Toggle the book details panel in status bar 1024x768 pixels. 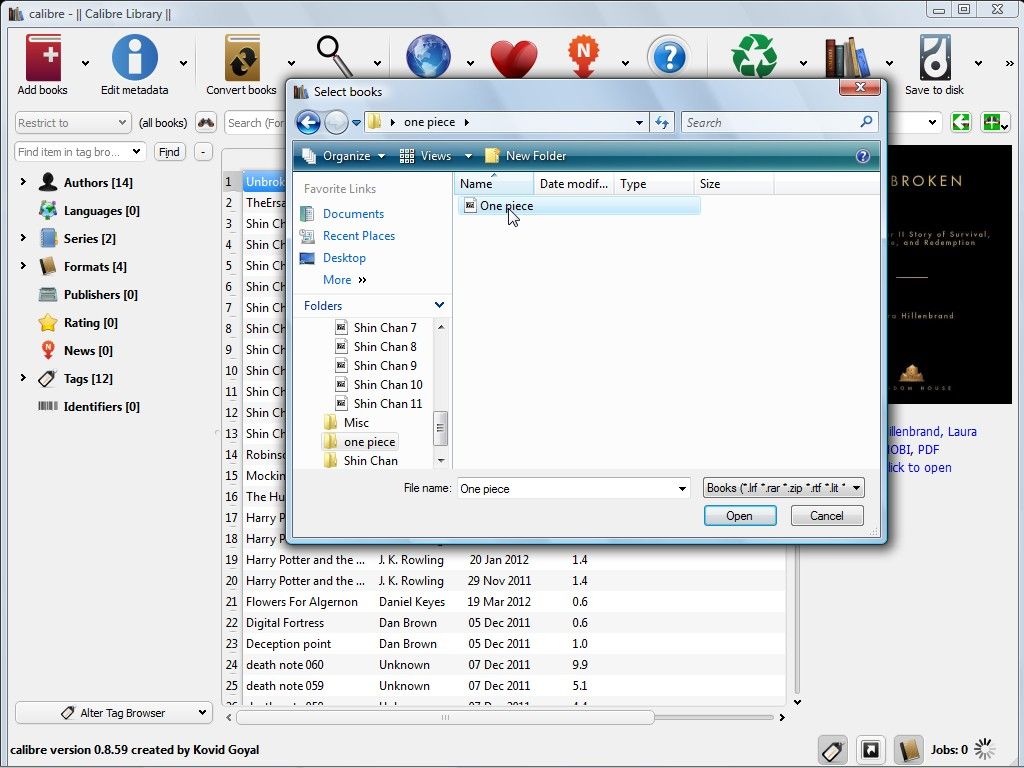point(908,750)
